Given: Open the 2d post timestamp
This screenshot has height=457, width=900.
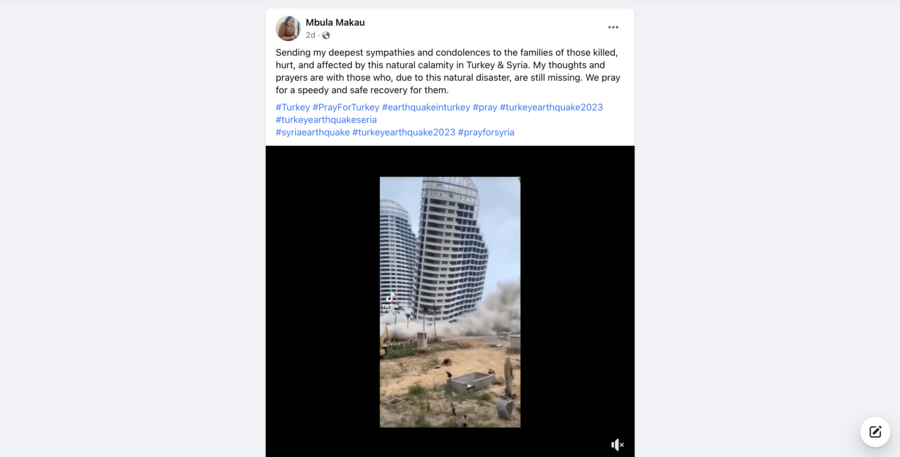Looking at the screenshot, I should click(x=311, y=36).
